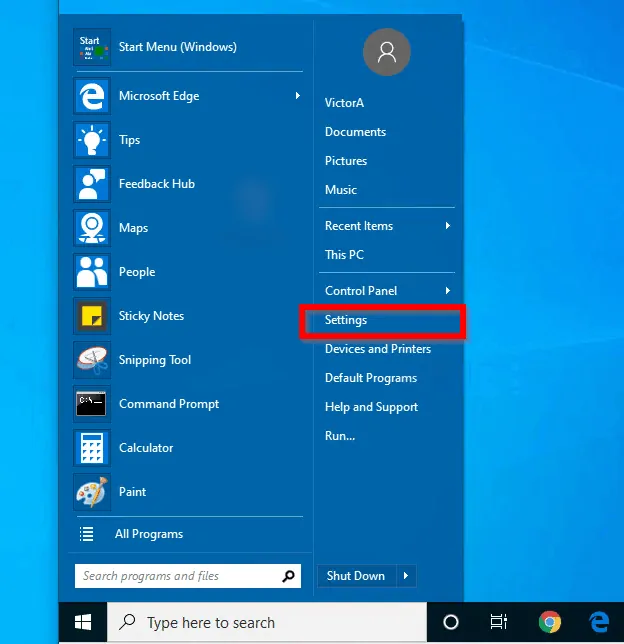Image resolution: width=624 pixels, height=644 pixels.
Task: Open the Microsoft Edge icon in start menu
Action: click(92, 96)
